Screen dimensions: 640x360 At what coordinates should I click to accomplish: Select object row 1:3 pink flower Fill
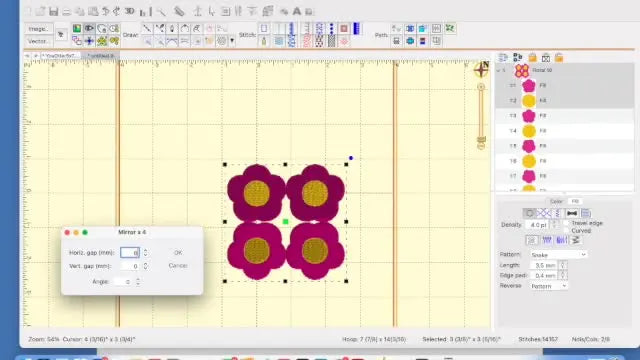click(x=565, y=116)
